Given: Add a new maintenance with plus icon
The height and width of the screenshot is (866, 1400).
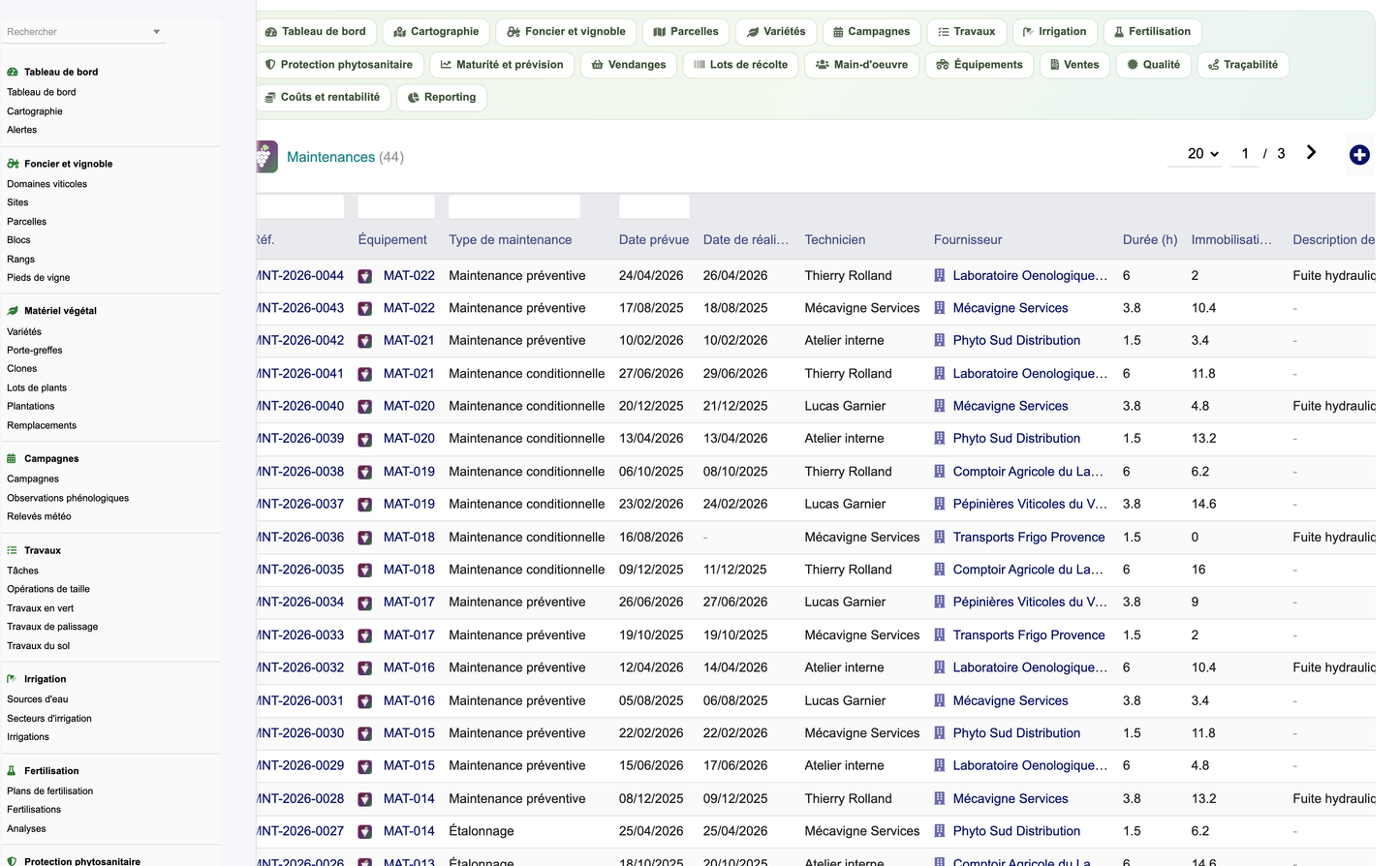Looking at the screenshot, I should click(x=1359, y=155).
